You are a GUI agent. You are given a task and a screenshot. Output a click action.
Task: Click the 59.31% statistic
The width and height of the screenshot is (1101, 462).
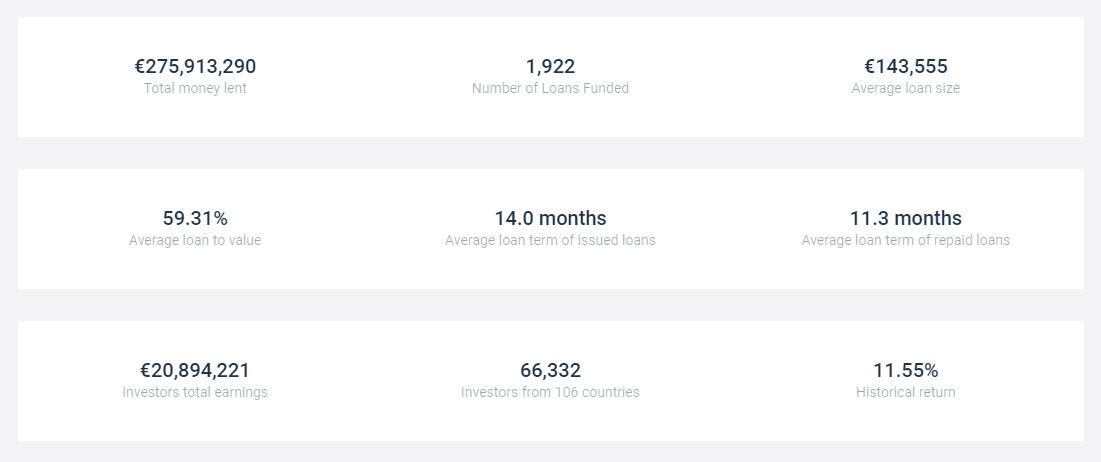pyautogui.click(x=195, y=218)
